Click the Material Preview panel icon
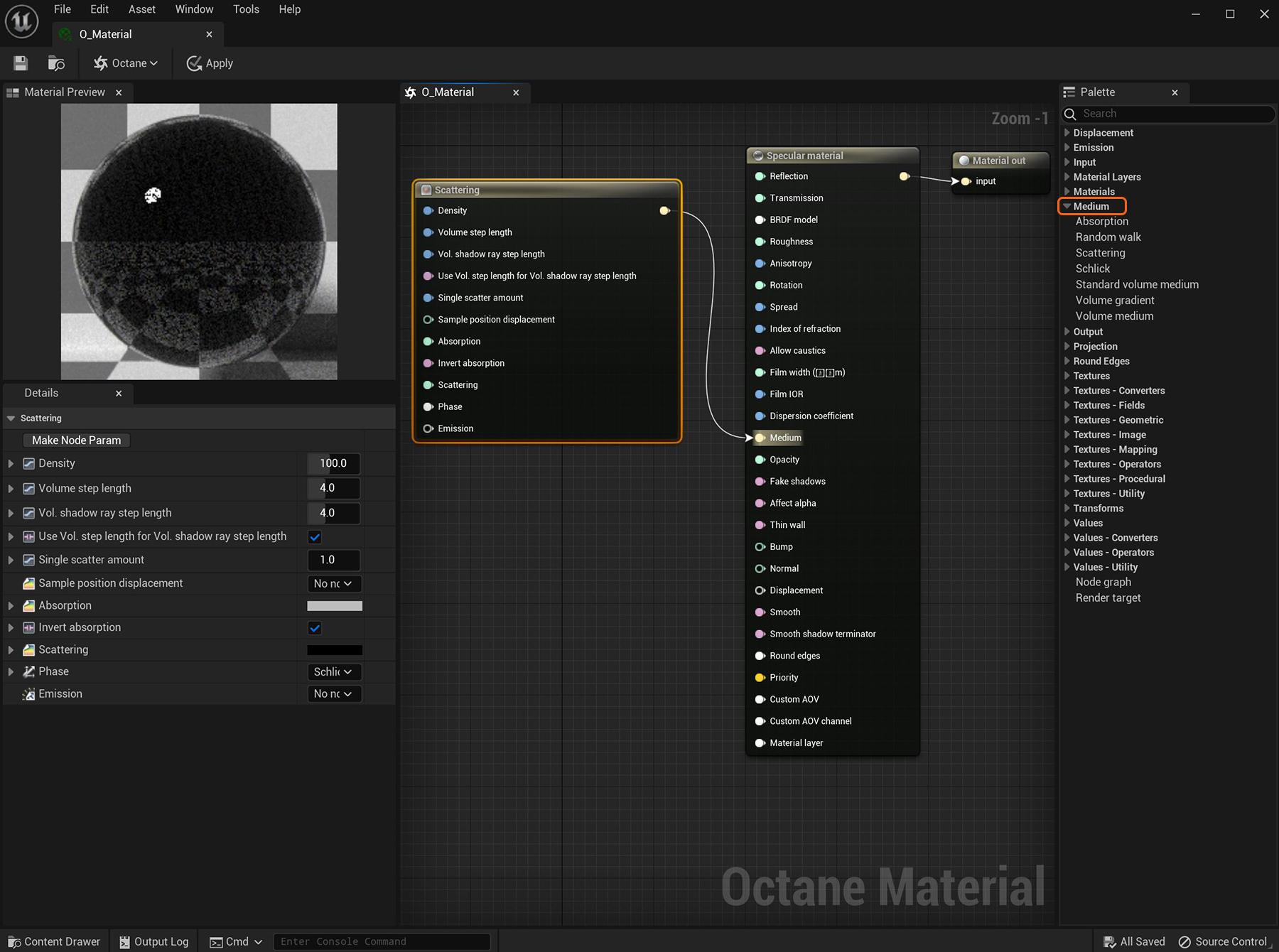Screen dimensions: 1279x952 coord(13,92)
